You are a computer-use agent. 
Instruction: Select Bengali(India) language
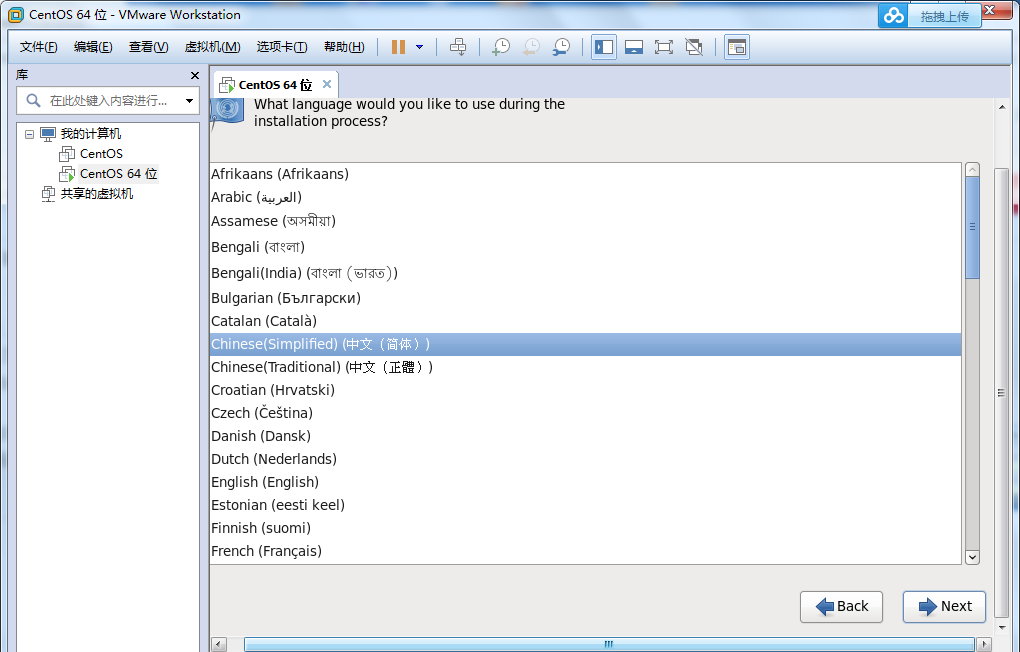(x=585, y=273)
